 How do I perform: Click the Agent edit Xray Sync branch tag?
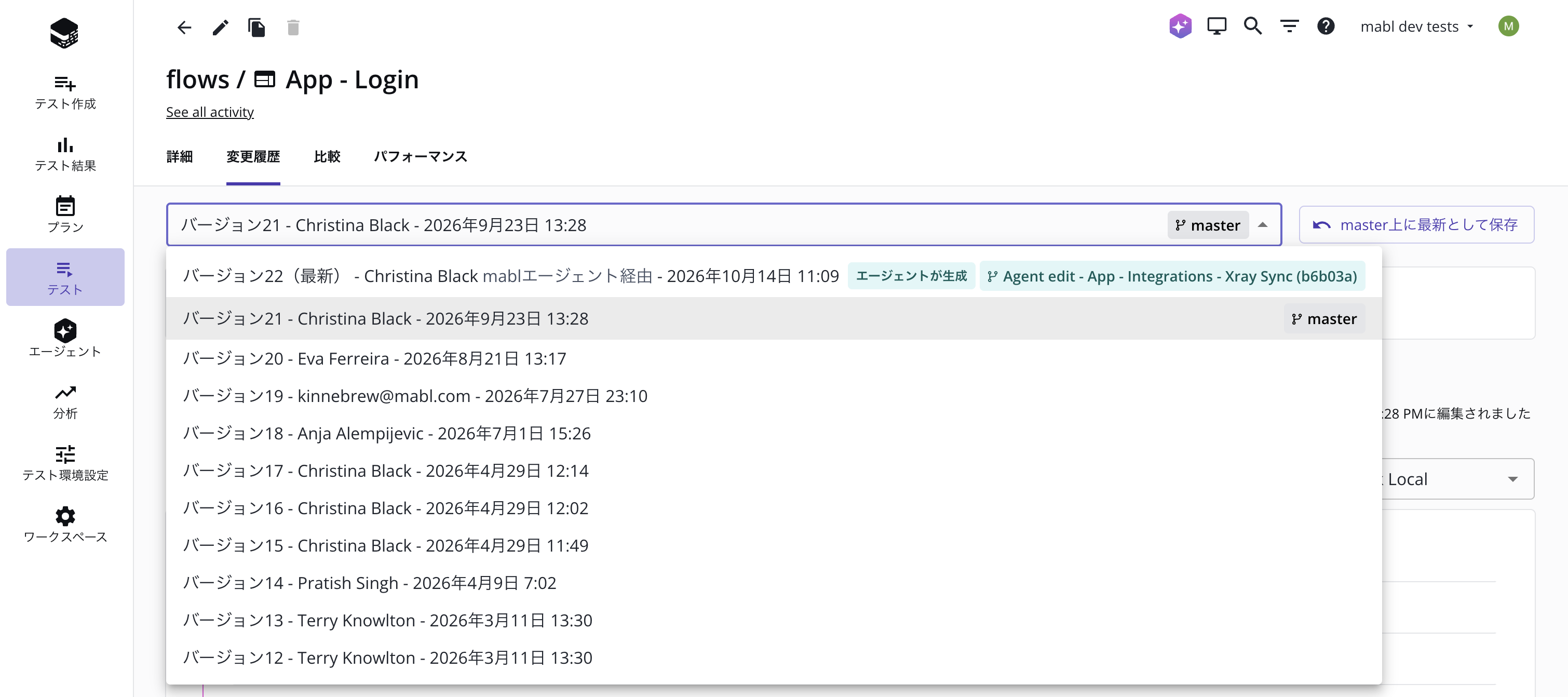(1172, 276)
